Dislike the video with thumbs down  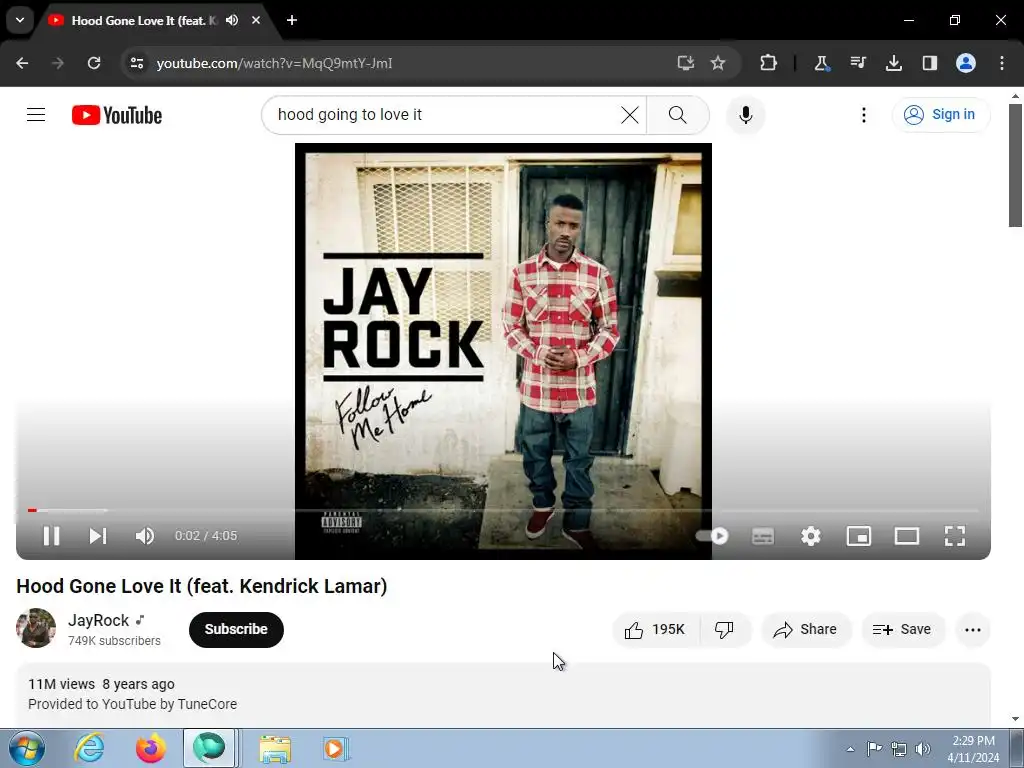click(x=724, y=630)
